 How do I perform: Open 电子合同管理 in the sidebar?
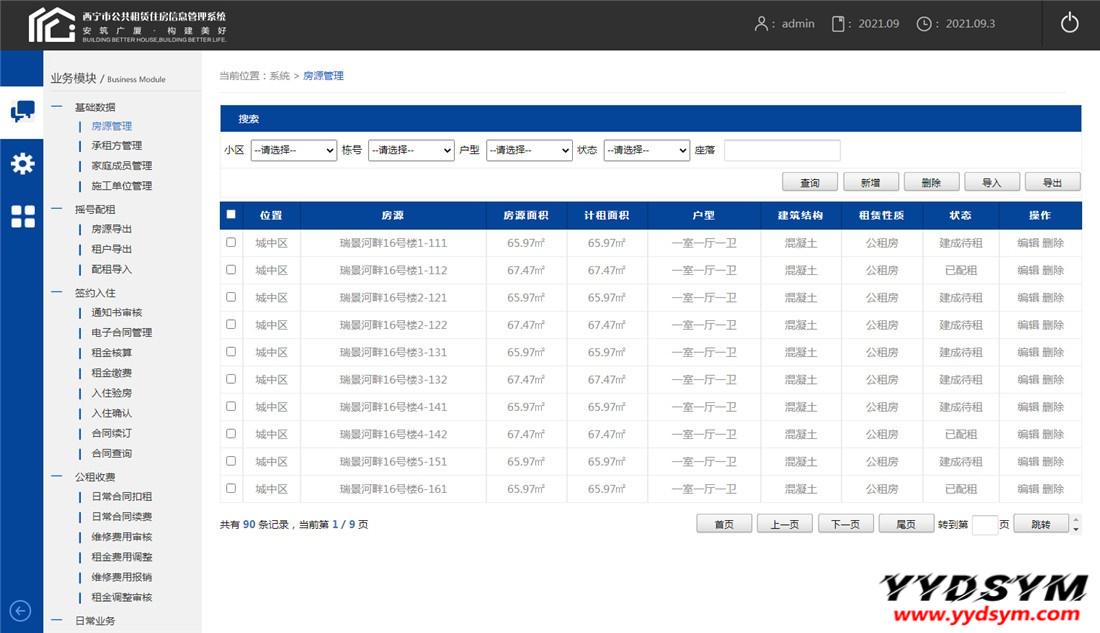121,333
